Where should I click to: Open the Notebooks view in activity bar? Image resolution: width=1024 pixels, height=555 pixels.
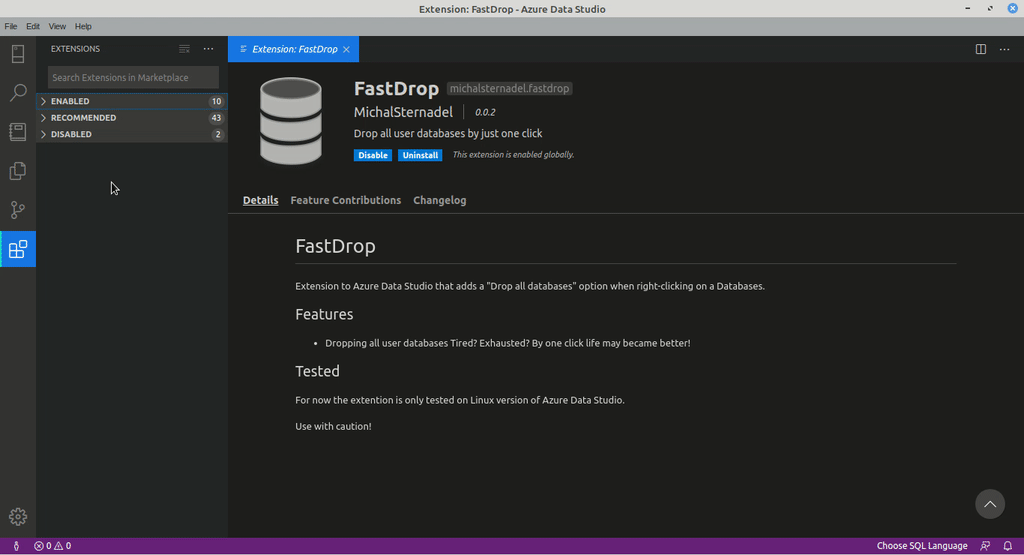(x=18, y=132)
